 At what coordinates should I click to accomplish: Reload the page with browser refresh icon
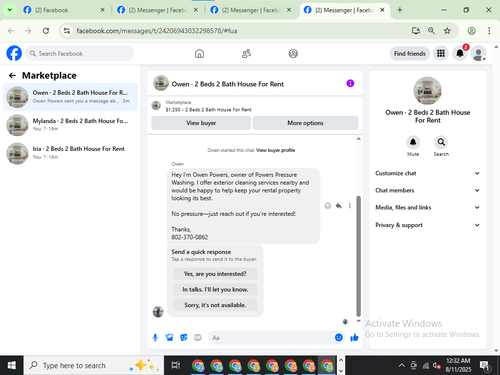coord(46,31)
